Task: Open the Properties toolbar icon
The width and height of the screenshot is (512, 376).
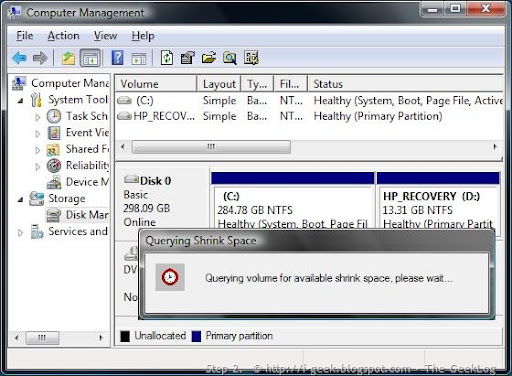Action: click(x=187, y=58)
